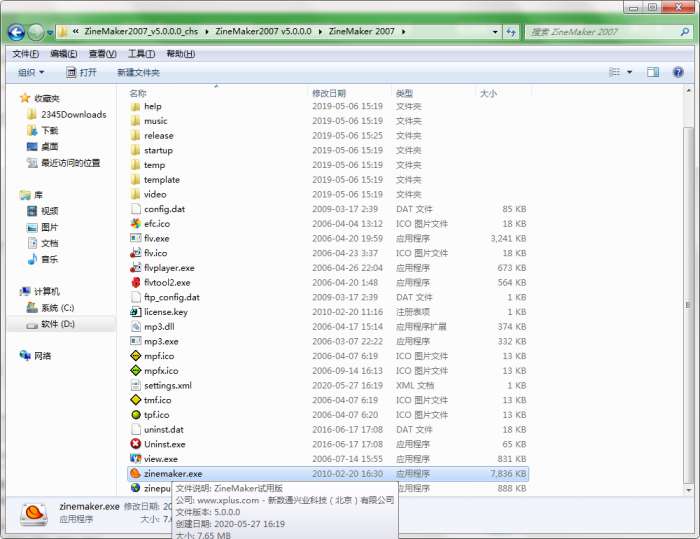Expand the 组织 dropdown
The image size is (700, 539).
pyautogui.click(x=31, y=72)
